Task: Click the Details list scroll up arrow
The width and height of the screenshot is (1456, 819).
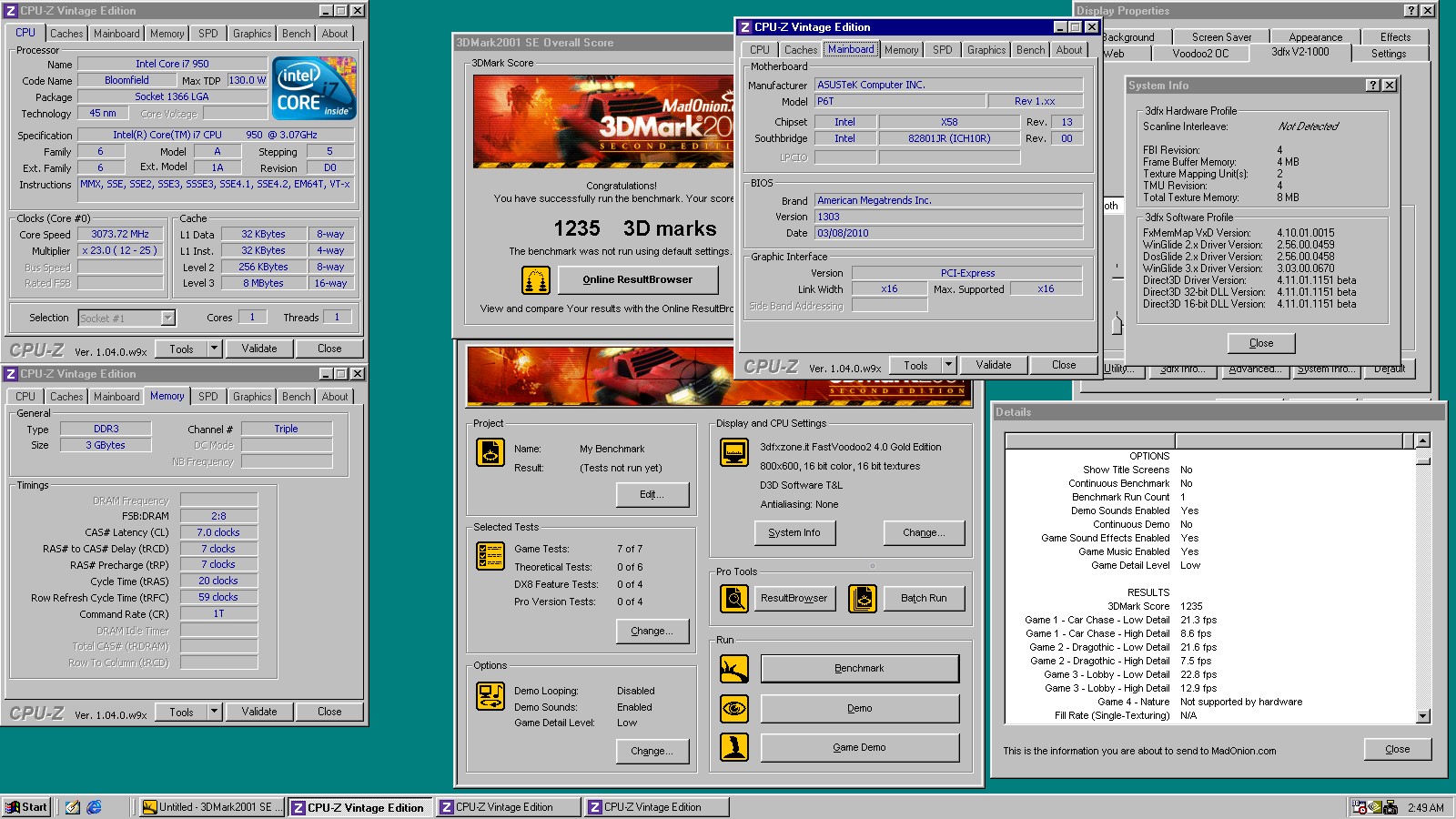Action: tap(1423, 440)
